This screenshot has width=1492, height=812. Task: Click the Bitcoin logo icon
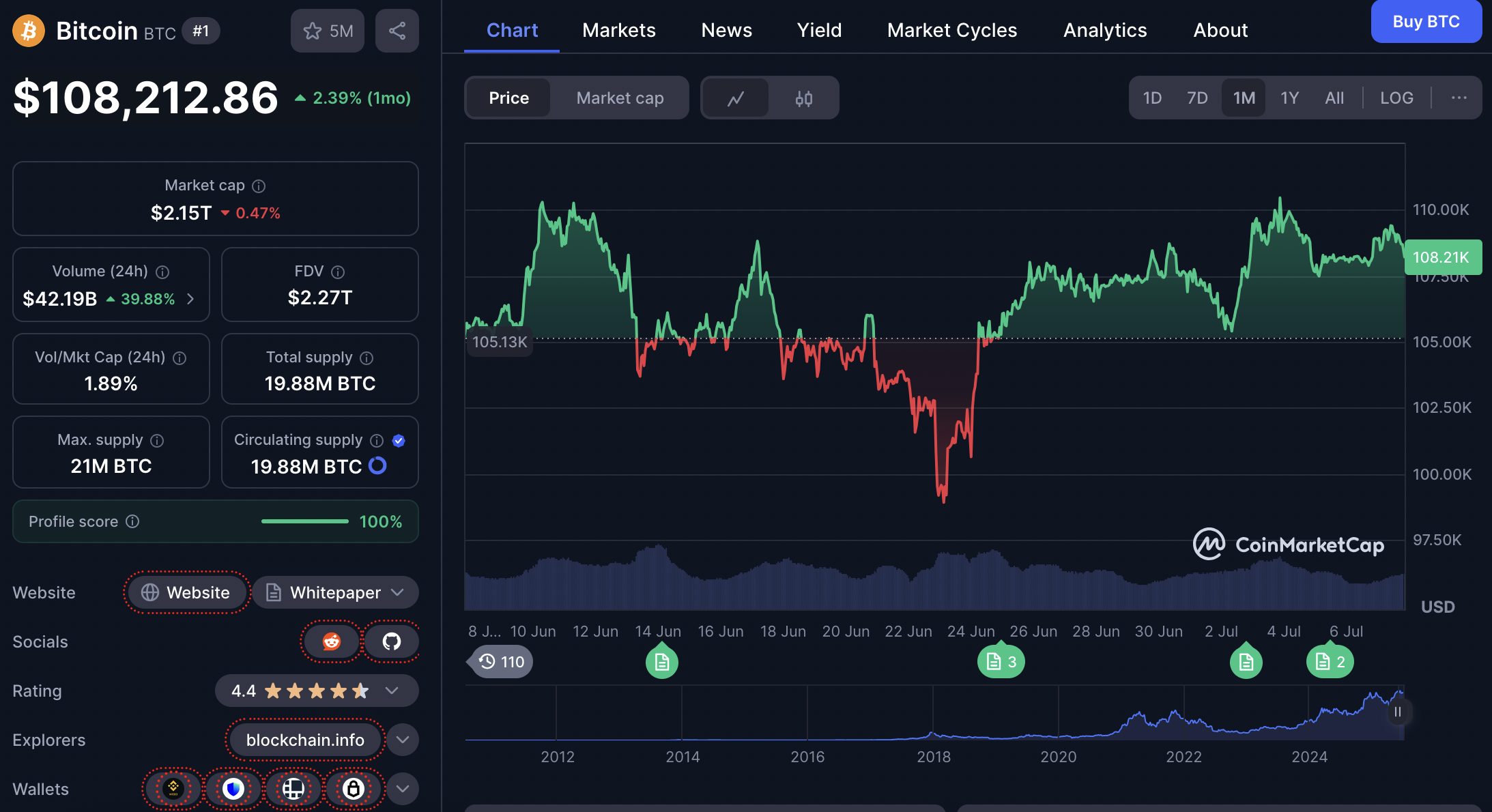tap(29, 31)
